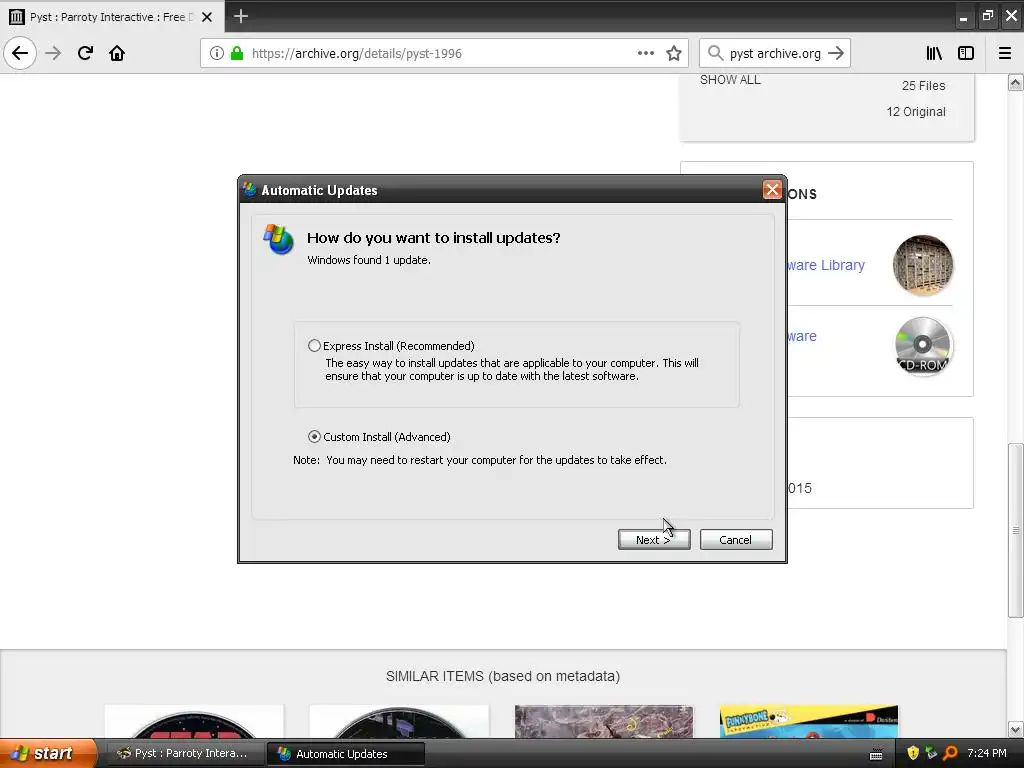Bookmark this page with the star icon
Screen dimensions: 1024x768
click(x=674, y=53)
